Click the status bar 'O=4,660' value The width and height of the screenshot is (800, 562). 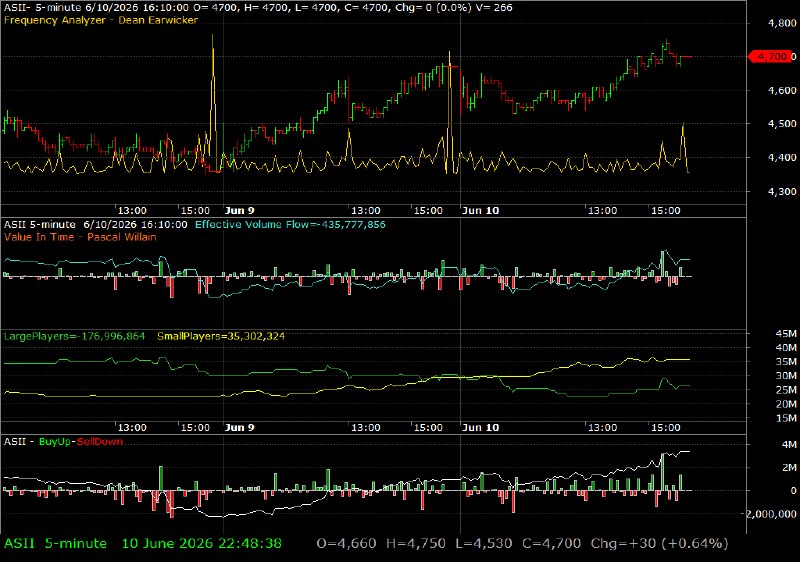(346, 544)
